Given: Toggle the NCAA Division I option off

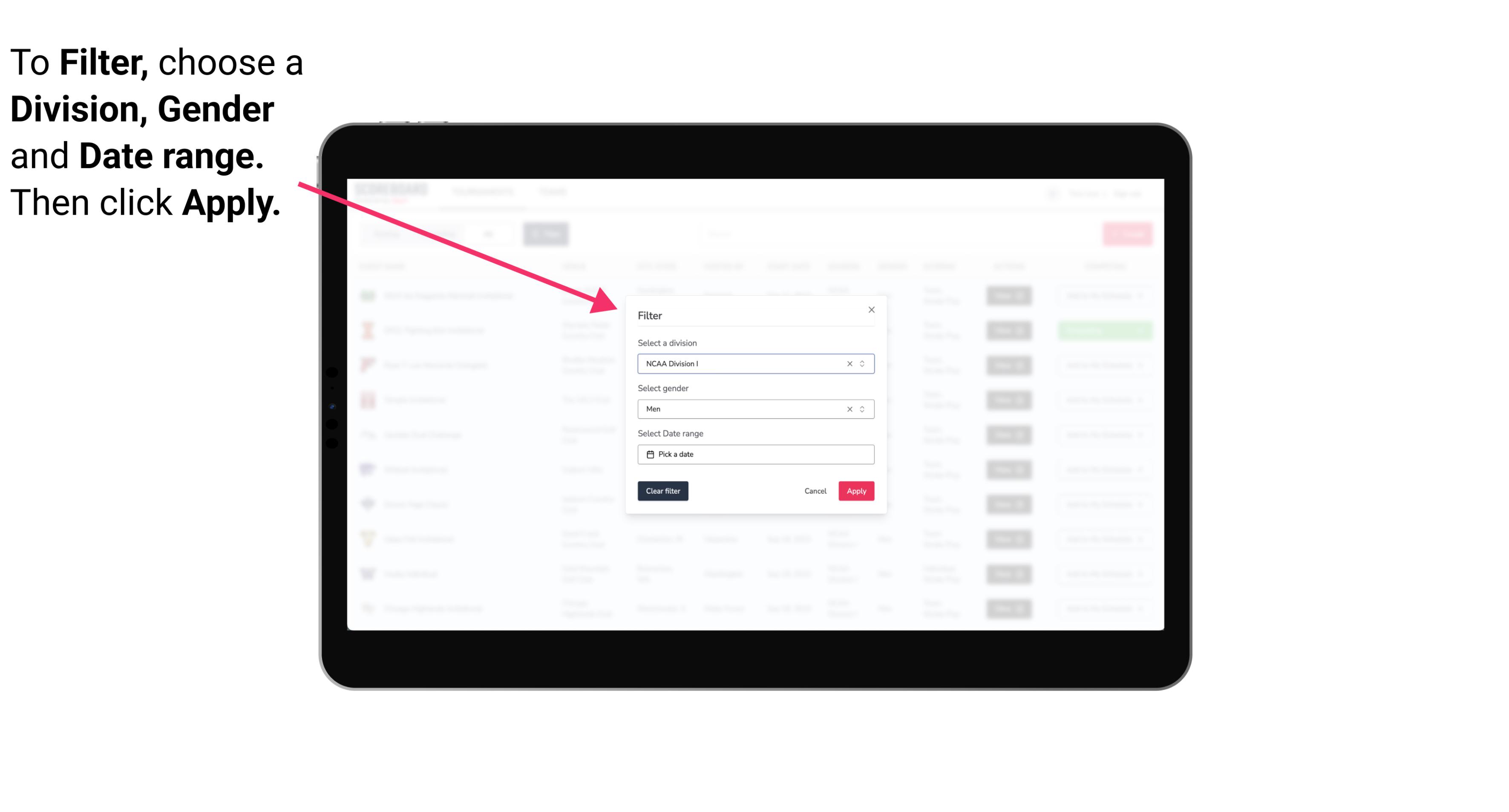Looking at the screenshot, I should click(848, 363).
